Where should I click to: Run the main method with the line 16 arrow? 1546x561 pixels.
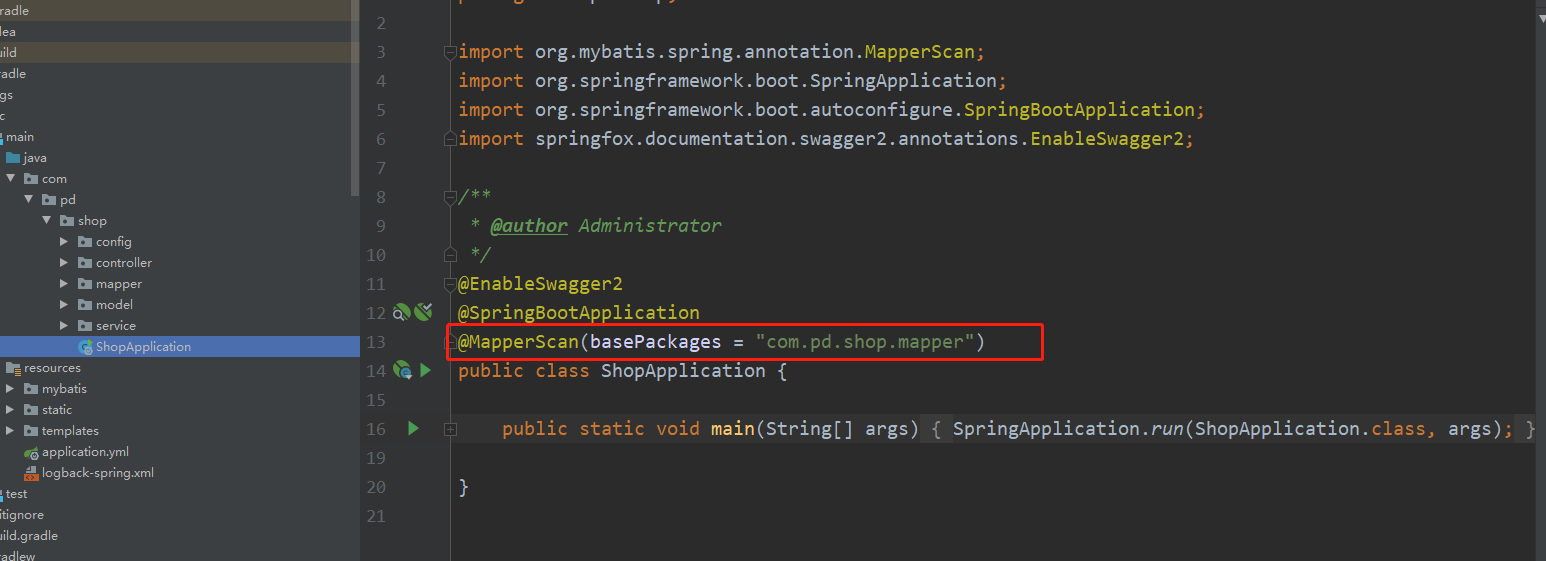[413, 428]
